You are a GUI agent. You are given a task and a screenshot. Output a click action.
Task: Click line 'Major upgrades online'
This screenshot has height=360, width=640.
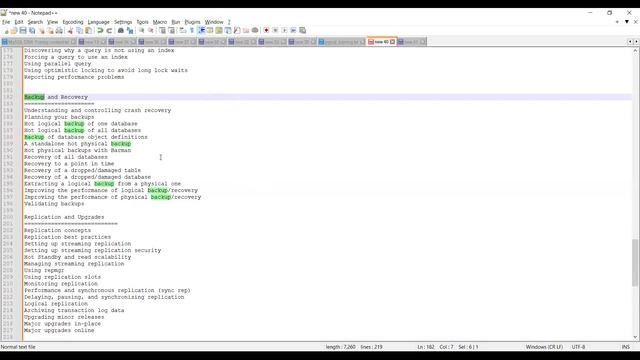click(x=59, y=330)
